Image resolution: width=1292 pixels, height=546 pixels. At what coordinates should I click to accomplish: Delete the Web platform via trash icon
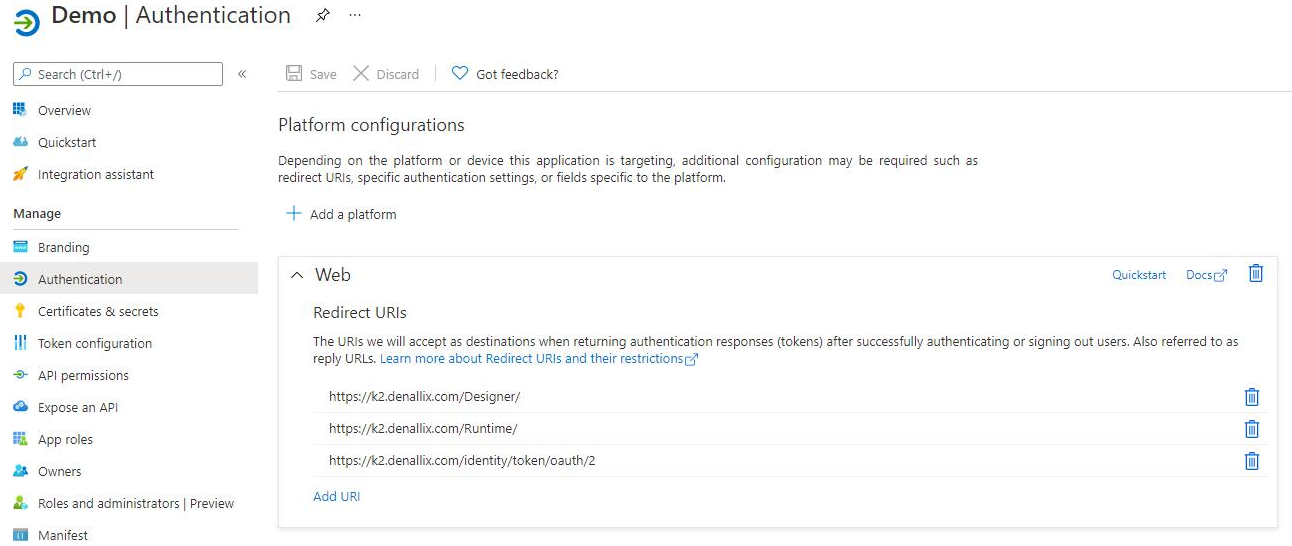pos(1256,273)
